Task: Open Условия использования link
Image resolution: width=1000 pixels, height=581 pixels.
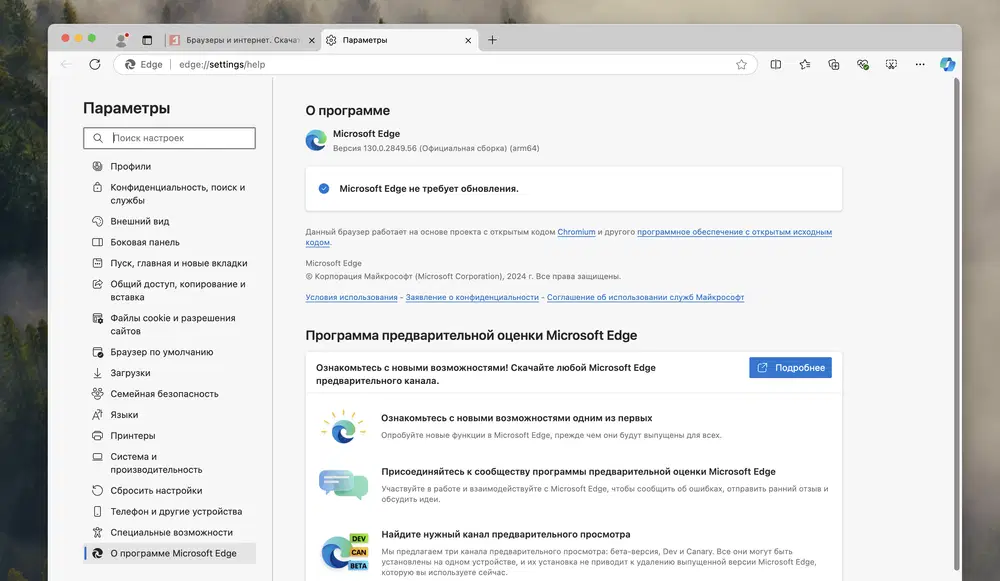Action: [351, 297]
